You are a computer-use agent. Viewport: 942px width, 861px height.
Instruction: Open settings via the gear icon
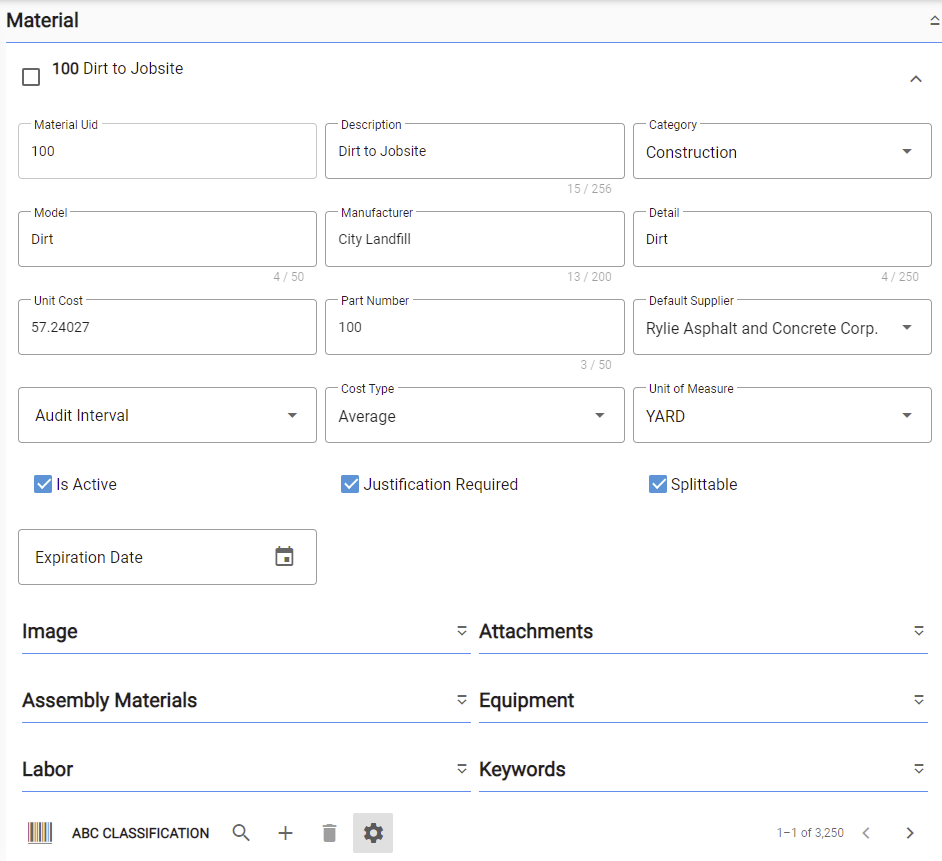click(373, 833)
